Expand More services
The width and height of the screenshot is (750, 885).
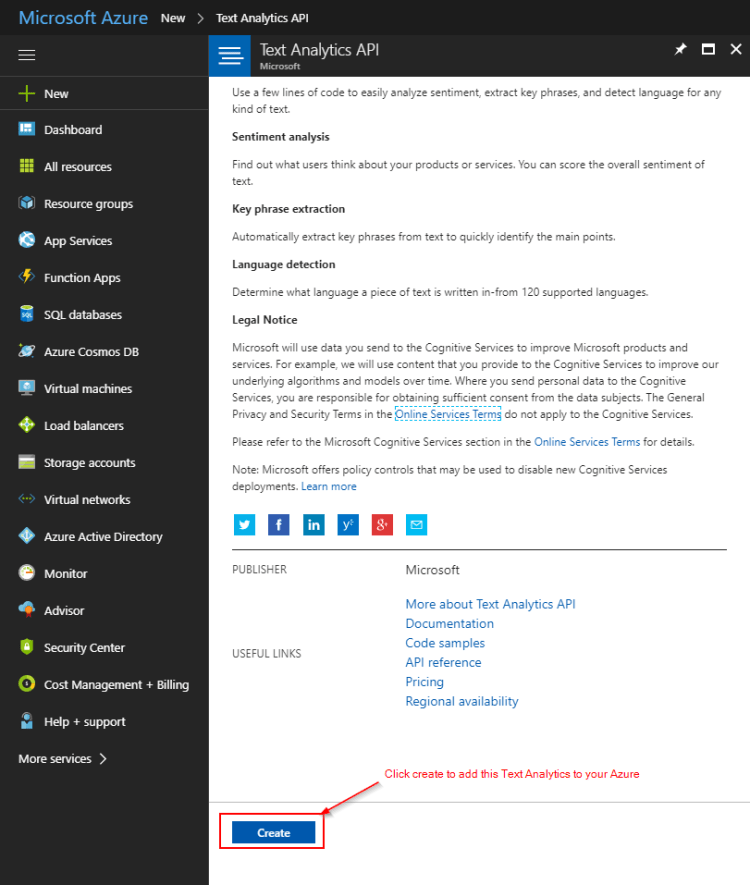(62, 759)
